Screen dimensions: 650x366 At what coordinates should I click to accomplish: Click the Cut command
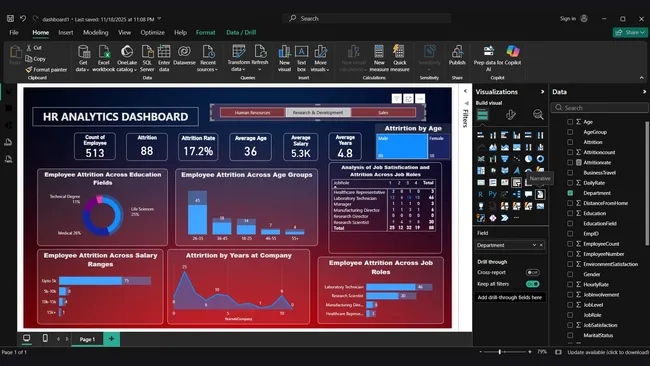(34, 48)
